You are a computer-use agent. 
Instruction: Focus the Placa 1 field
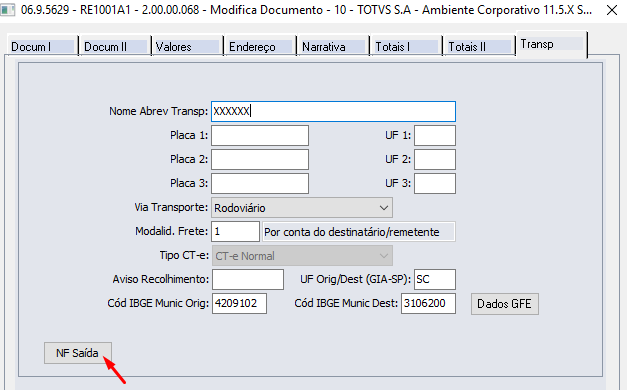pos(260,136)
